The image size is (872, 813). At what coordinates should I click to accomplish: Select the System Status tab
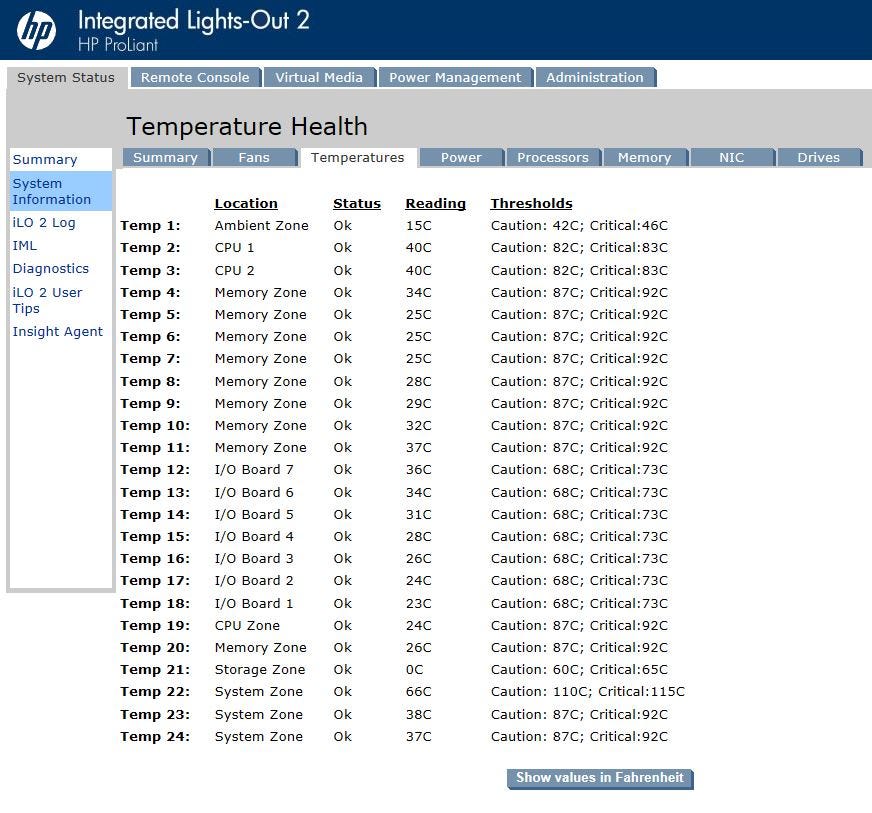pos(66,78)
